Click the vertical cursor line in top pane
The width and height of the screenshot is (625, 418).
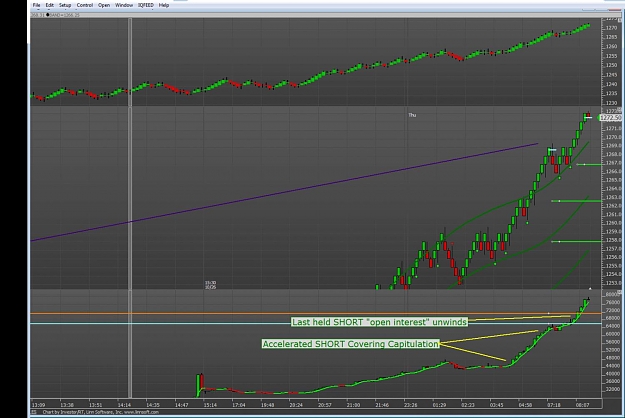click(130, 62)
